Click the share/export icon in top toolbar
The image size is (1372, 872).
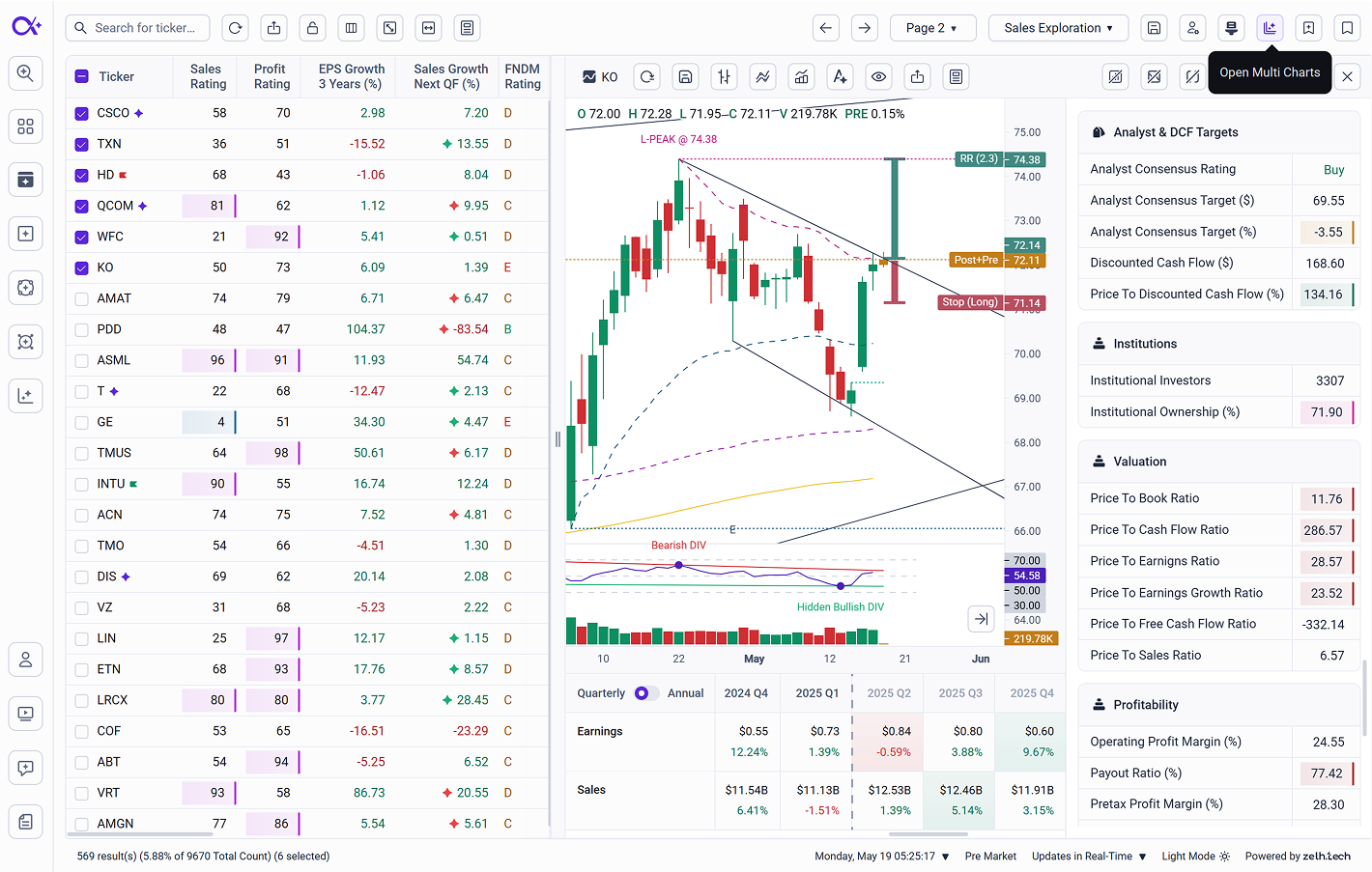tap(274, 28)
